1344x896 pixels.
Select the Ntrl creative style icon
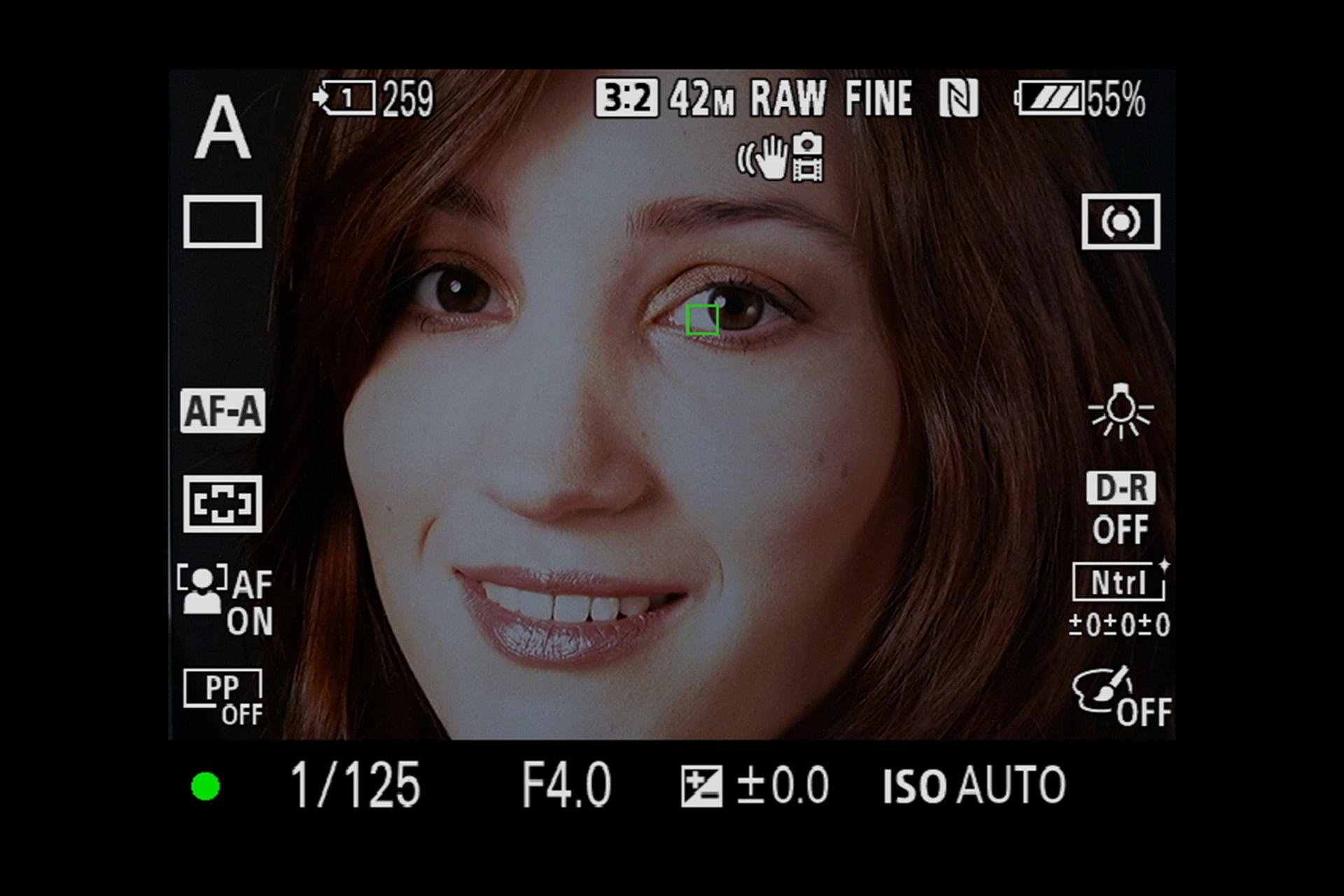[1120, 582]
